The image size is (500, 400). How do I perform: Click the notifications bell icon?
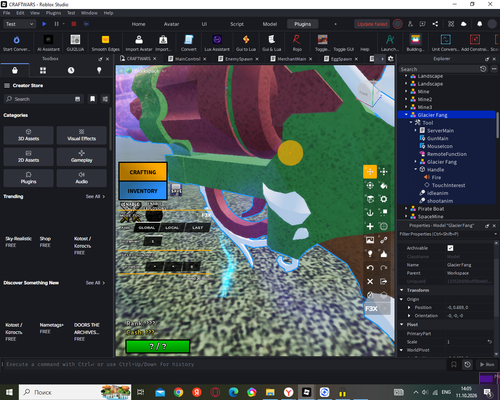coord(479,24)
